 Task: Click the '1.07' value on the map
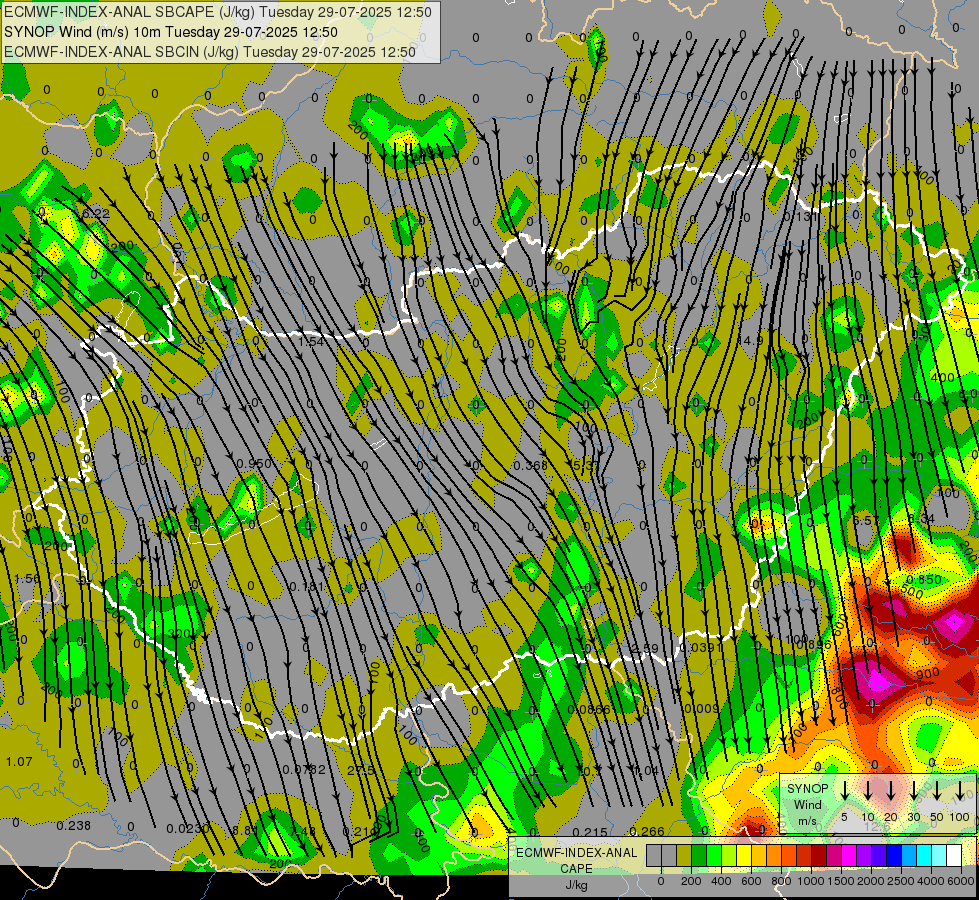tap(19, 761)
